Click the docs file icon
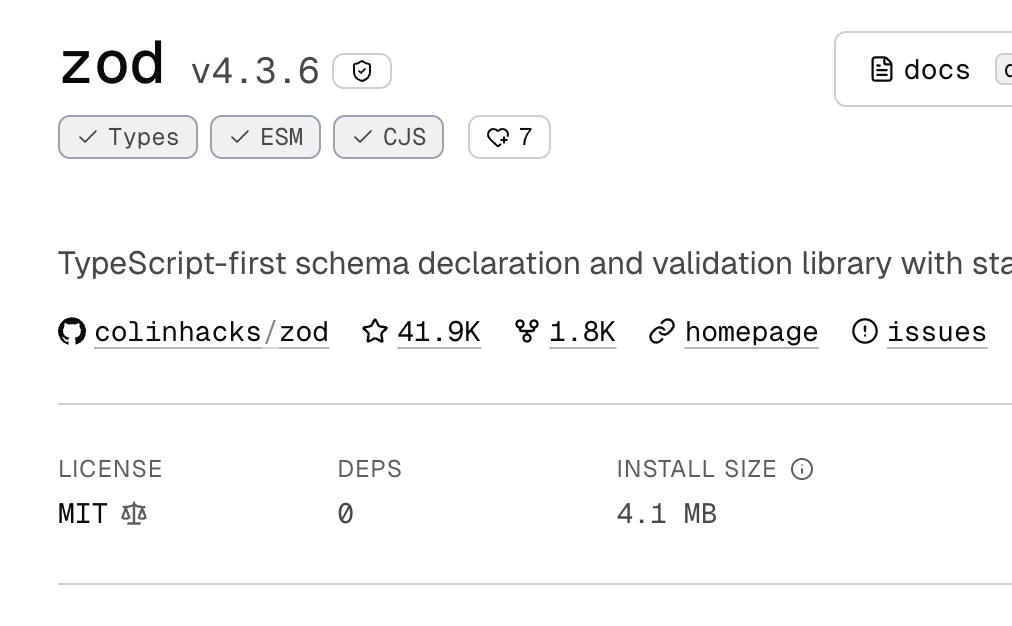 coord(882,69)
